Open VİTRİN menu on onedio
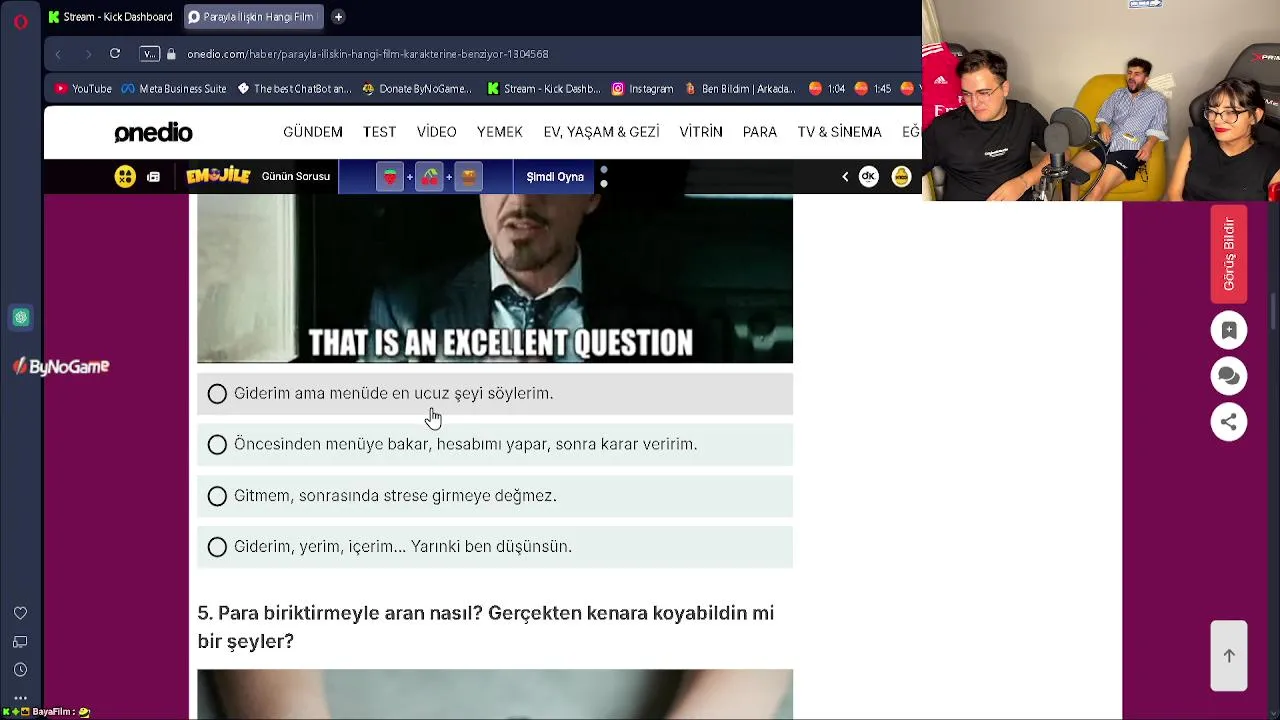The height and width of the screenshot is (720, 1280). tap(701, 132)
